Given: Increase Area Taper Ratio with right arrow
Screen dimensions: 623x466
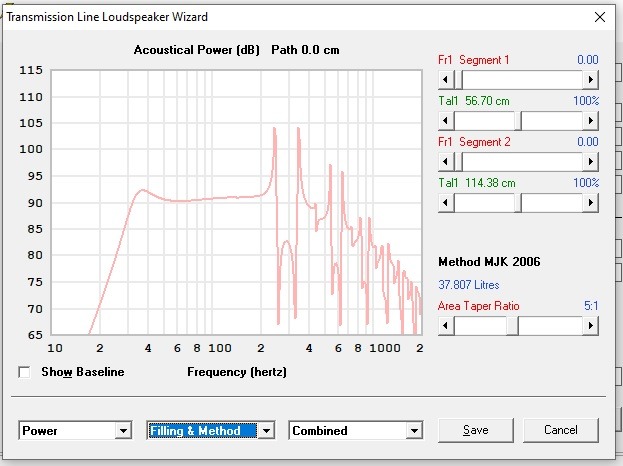Looking at the screenshot, I should pos(590,326).
